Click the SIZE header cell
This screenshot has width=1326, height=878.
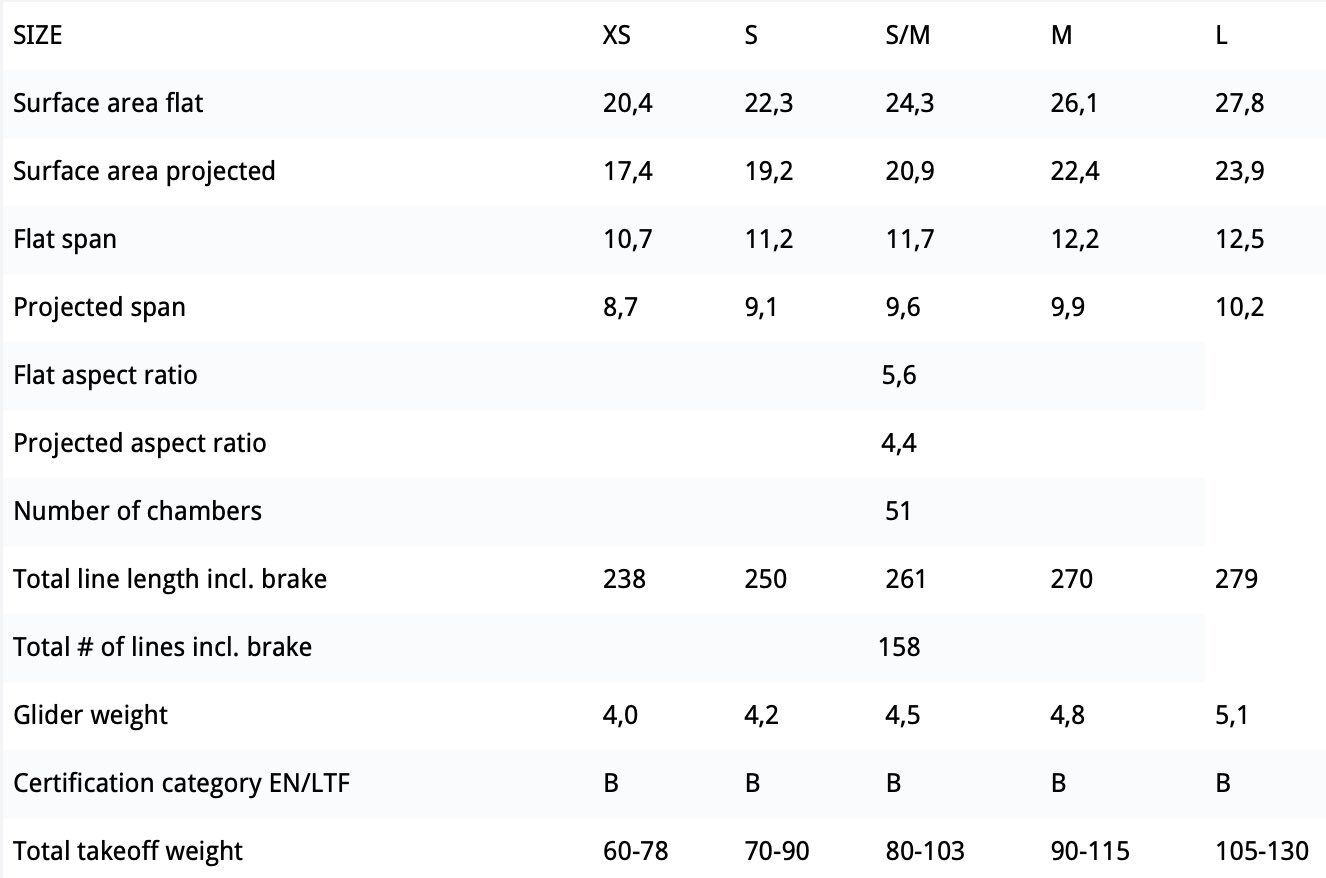(37, 35)
